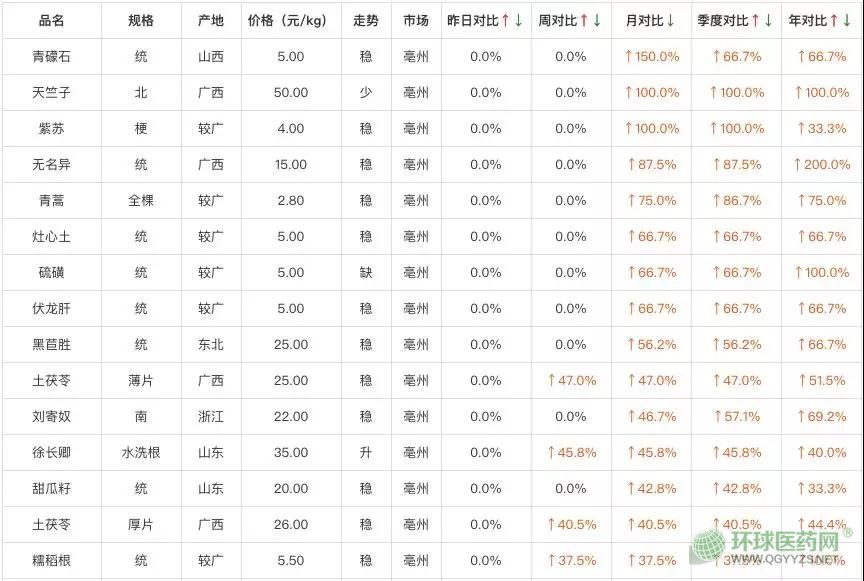
Task: Click the red up arrow beside 昨日对比
Action: (506, 20)
